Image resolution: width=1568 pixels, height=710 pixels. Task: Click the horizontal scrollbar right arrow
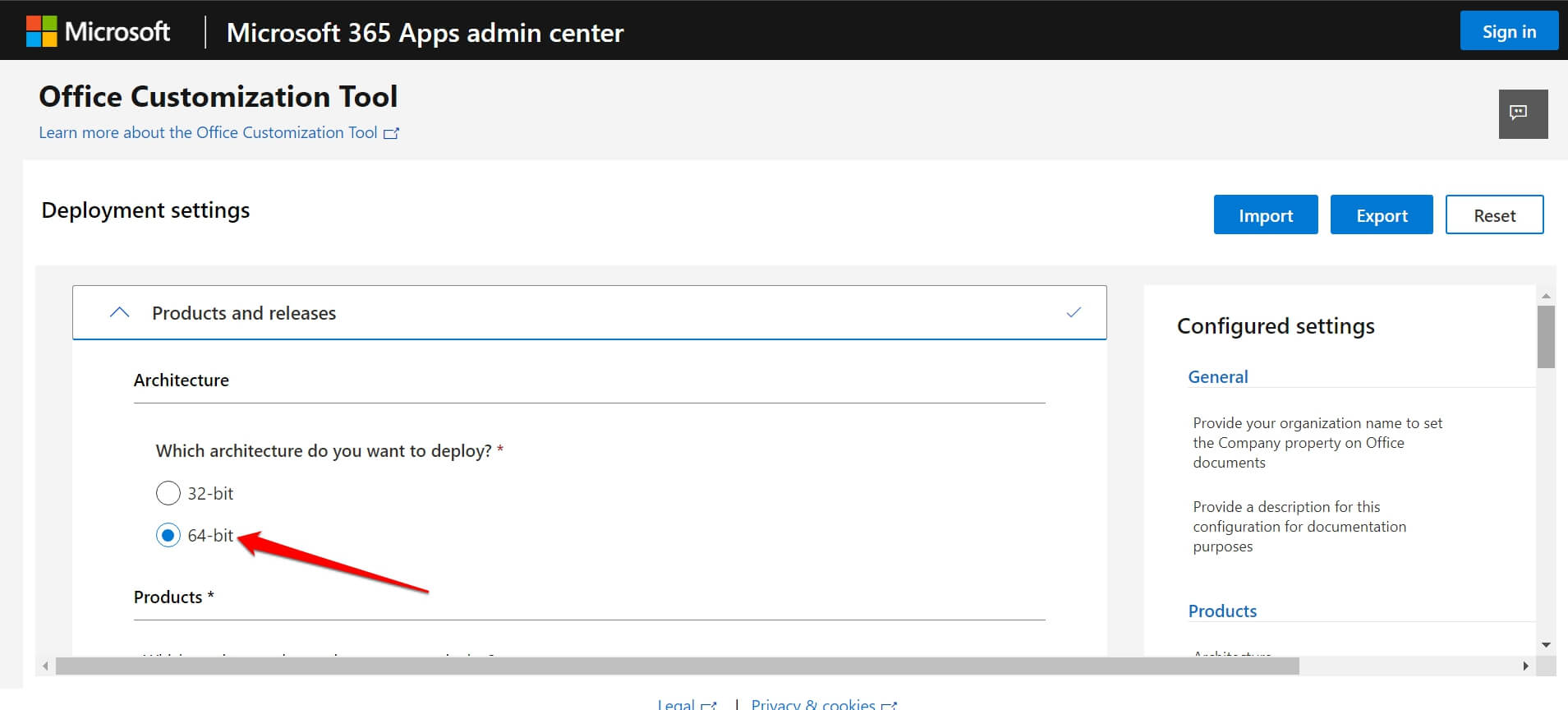pos(1525,666)
